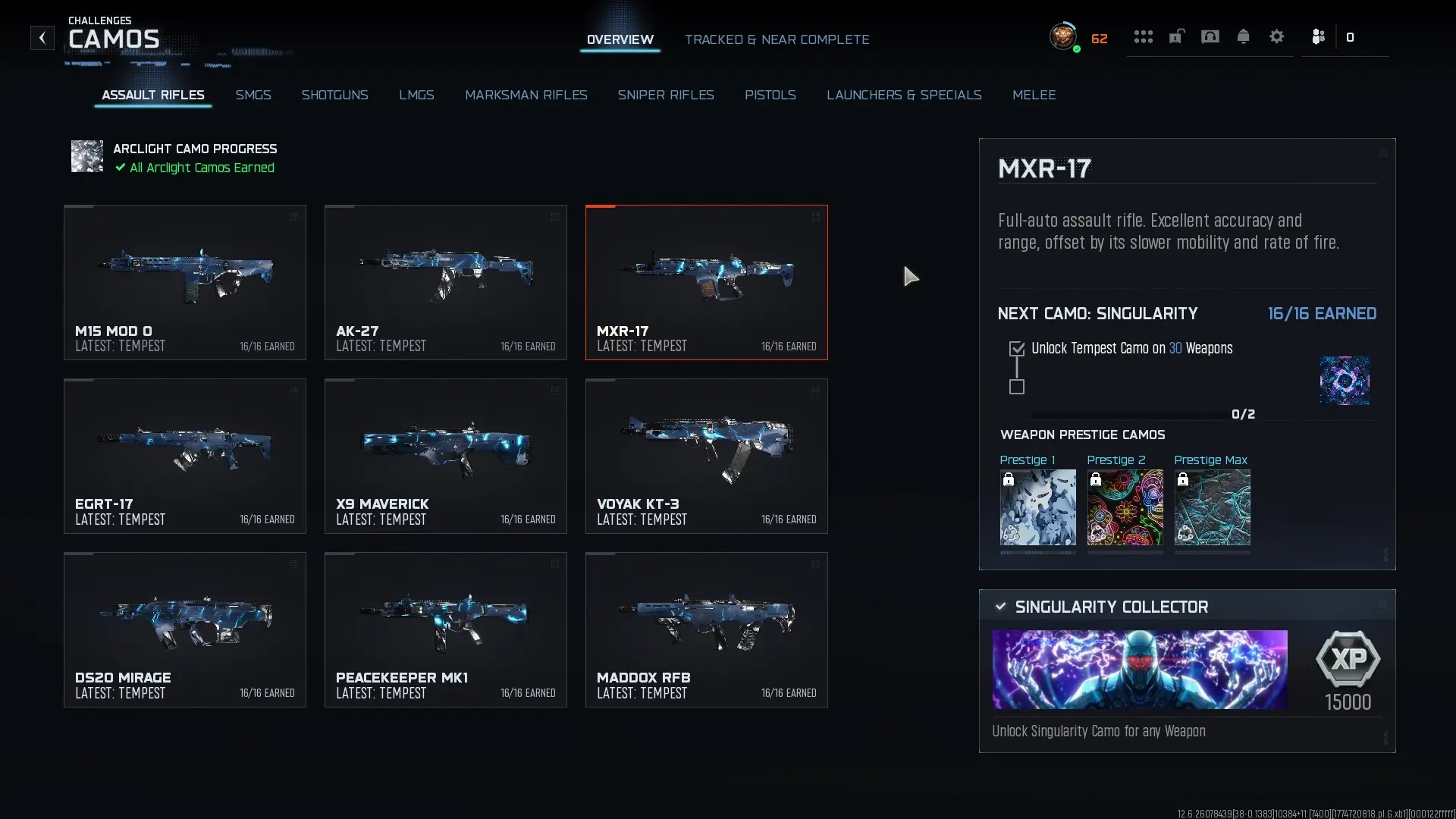Open the camera icon in top bar
The image size is (1456, 819).
(x=1210, y=37)
